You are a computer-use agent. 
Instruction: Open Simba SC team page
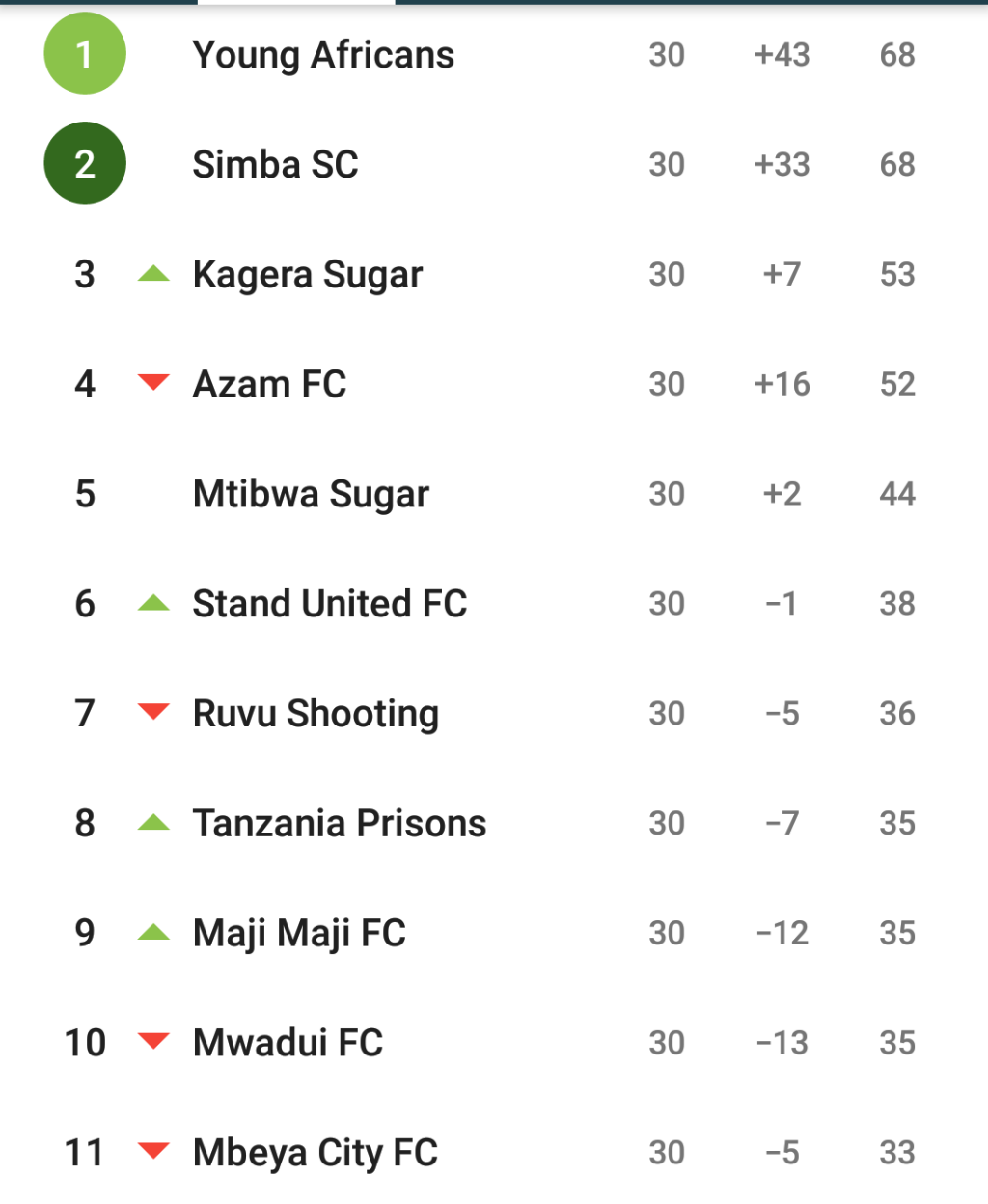click(x=275, y=165)
